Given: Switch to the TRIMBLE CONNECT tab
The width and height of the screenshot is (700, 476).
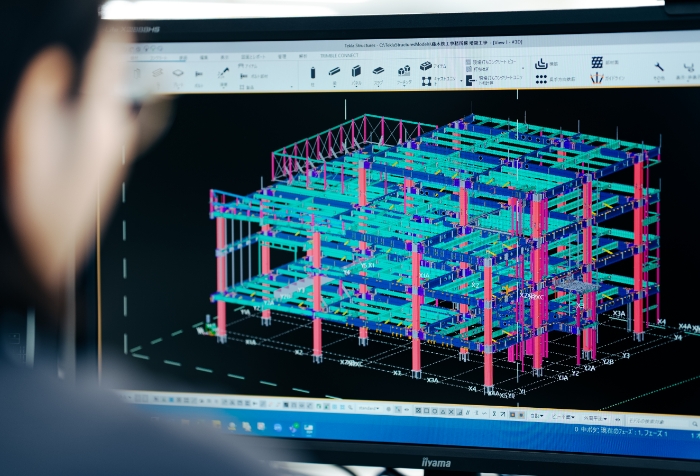Looking at the screenshot, I should point(338,55).
